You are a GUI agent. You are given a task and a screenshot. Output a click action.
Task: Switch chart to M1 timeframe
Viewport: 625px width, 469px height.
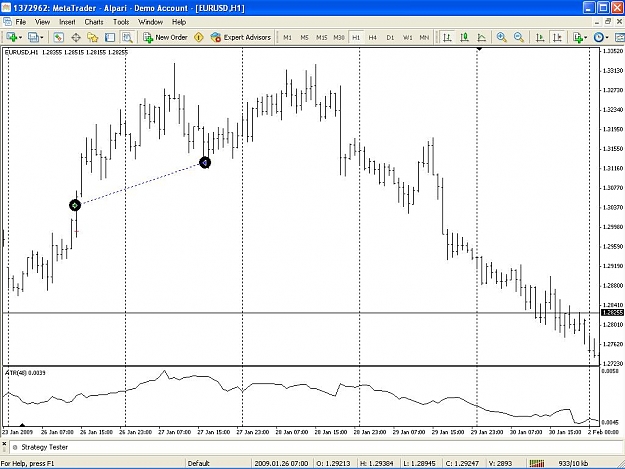tap(287, 37)
